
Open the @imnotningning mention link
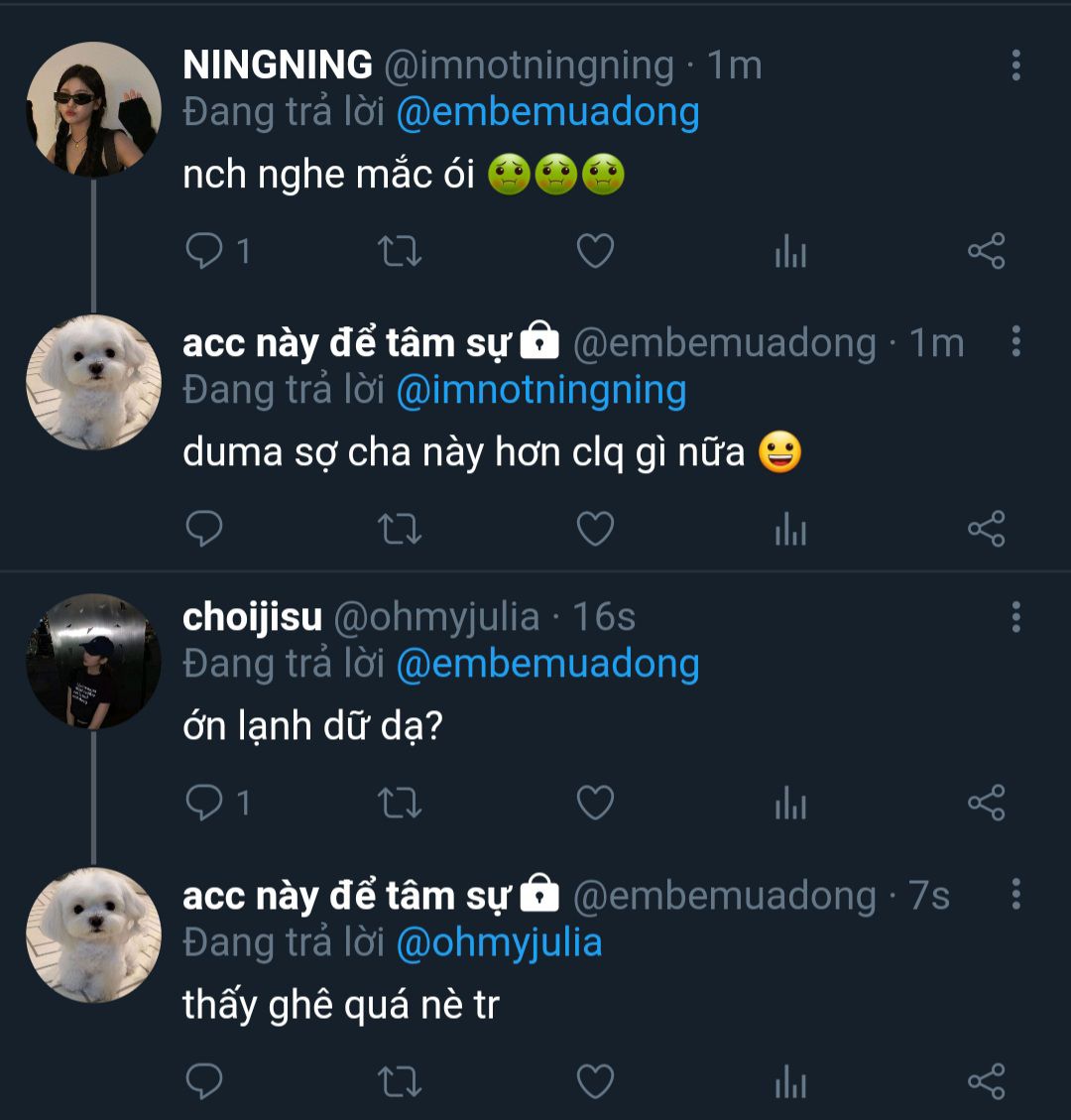tap(540, 390)
